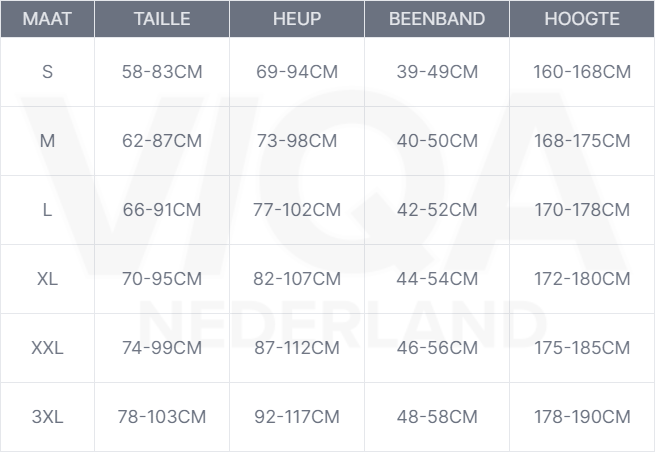
Task: Click height value 172-180CM
Action: tap(582, 279)
